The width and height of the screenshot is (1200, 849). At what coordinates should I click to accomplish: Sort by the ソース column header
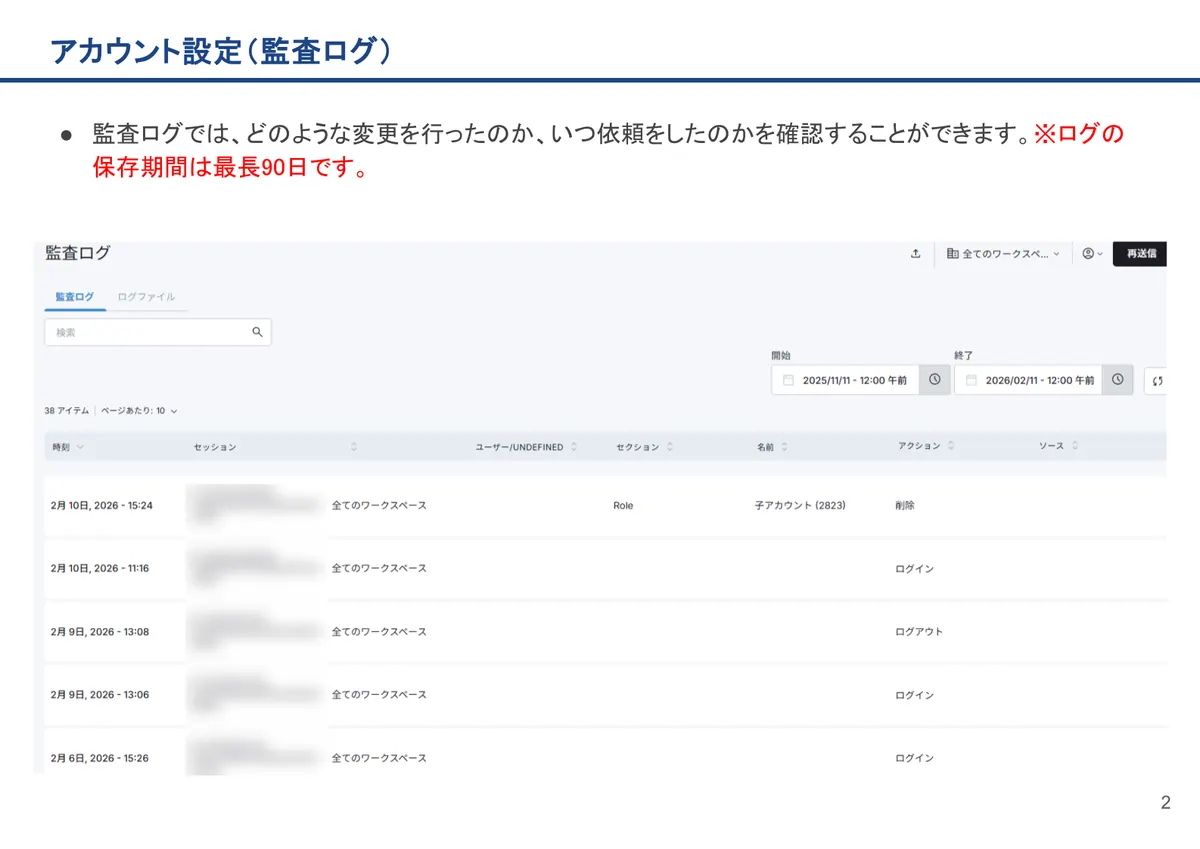click(1059, 446)
